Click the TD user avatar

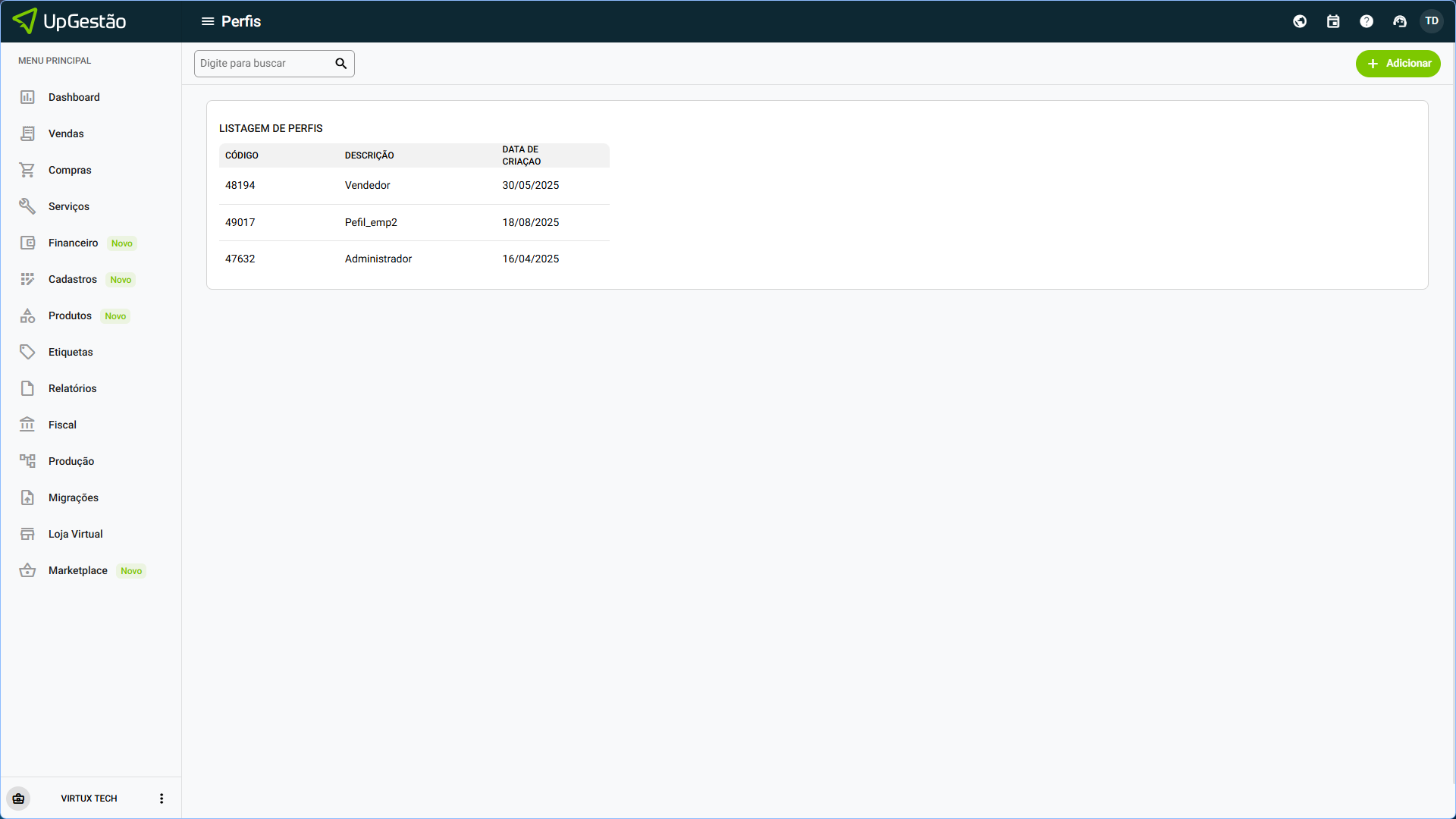tap(1432, 21)
